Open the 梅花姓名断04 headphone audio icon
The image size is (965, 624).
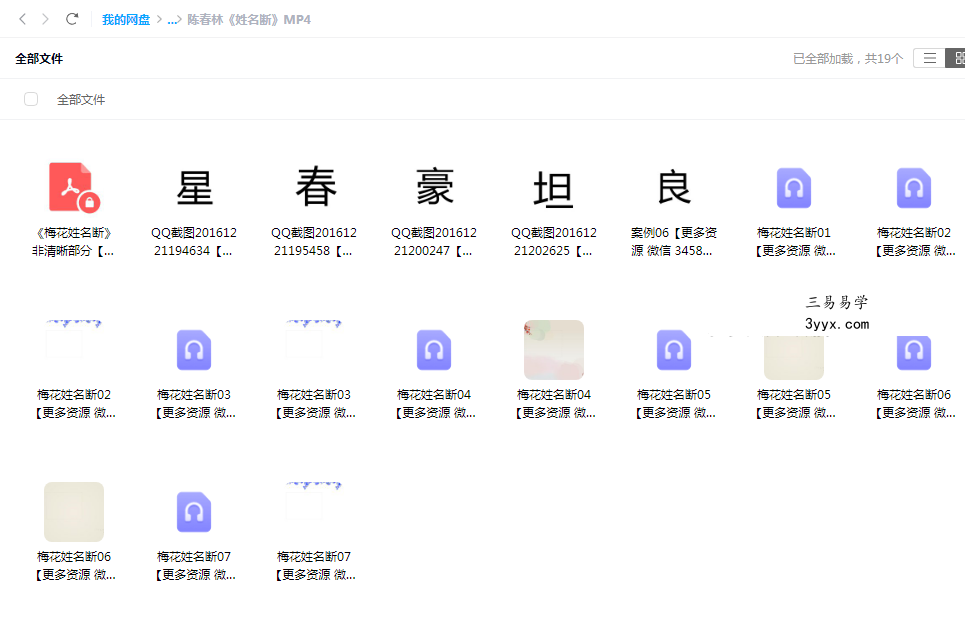(x=434, y=350)
